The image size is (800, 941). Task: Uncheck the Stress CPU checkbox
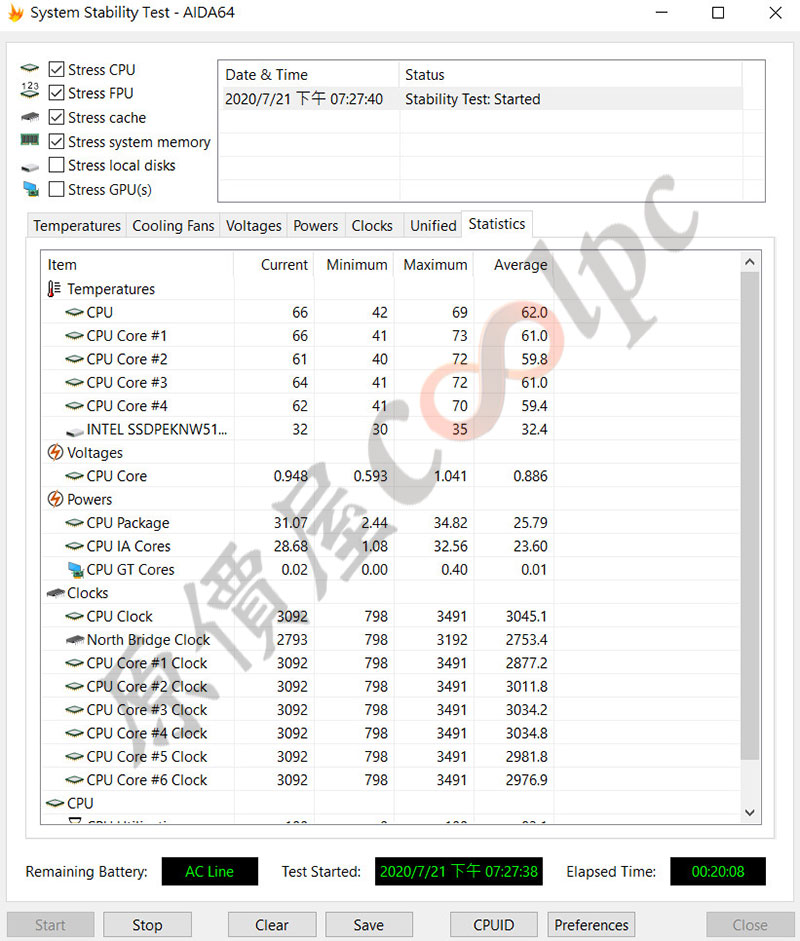56,70
